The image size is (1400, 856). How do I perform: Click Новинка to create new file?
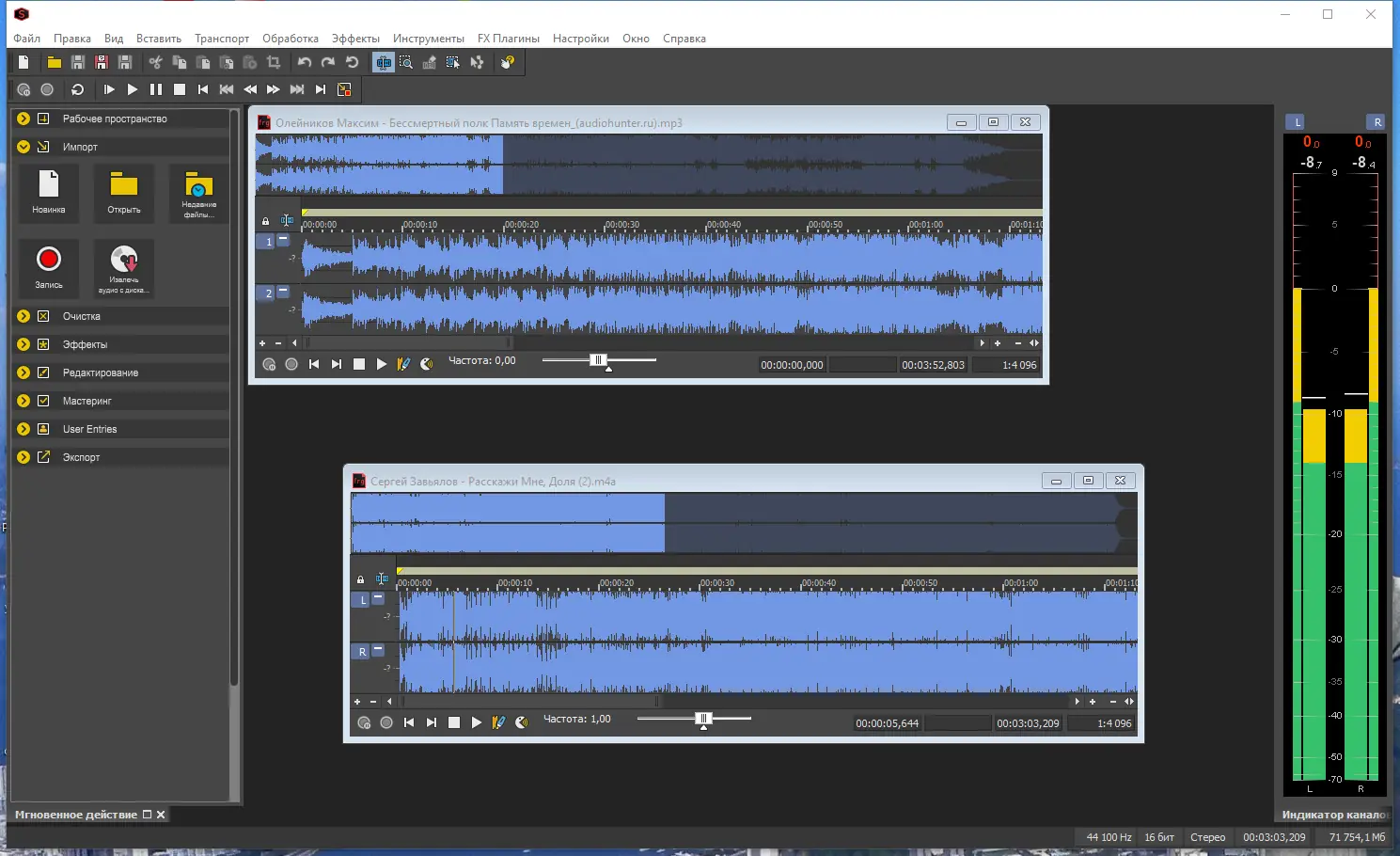(x=48, y=193)
